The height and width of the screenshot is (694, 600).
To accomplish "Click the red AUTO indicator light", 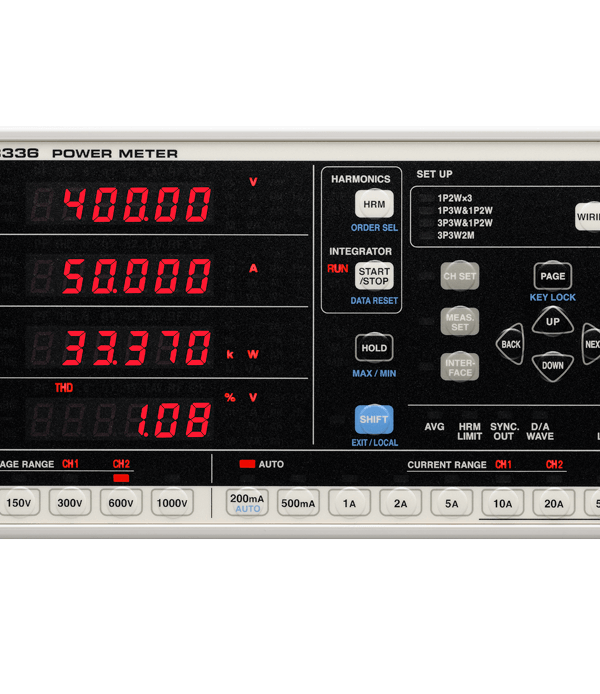I will [247, 464].
